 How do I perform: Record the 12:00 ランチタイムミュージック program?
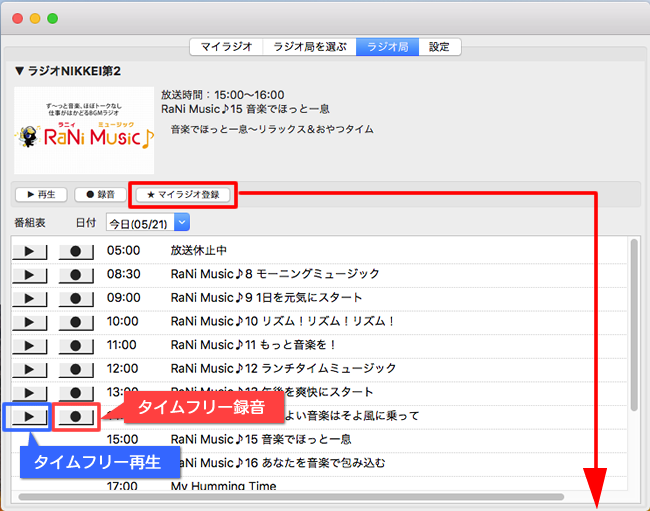pyautogui.click(x=76, y=369)
